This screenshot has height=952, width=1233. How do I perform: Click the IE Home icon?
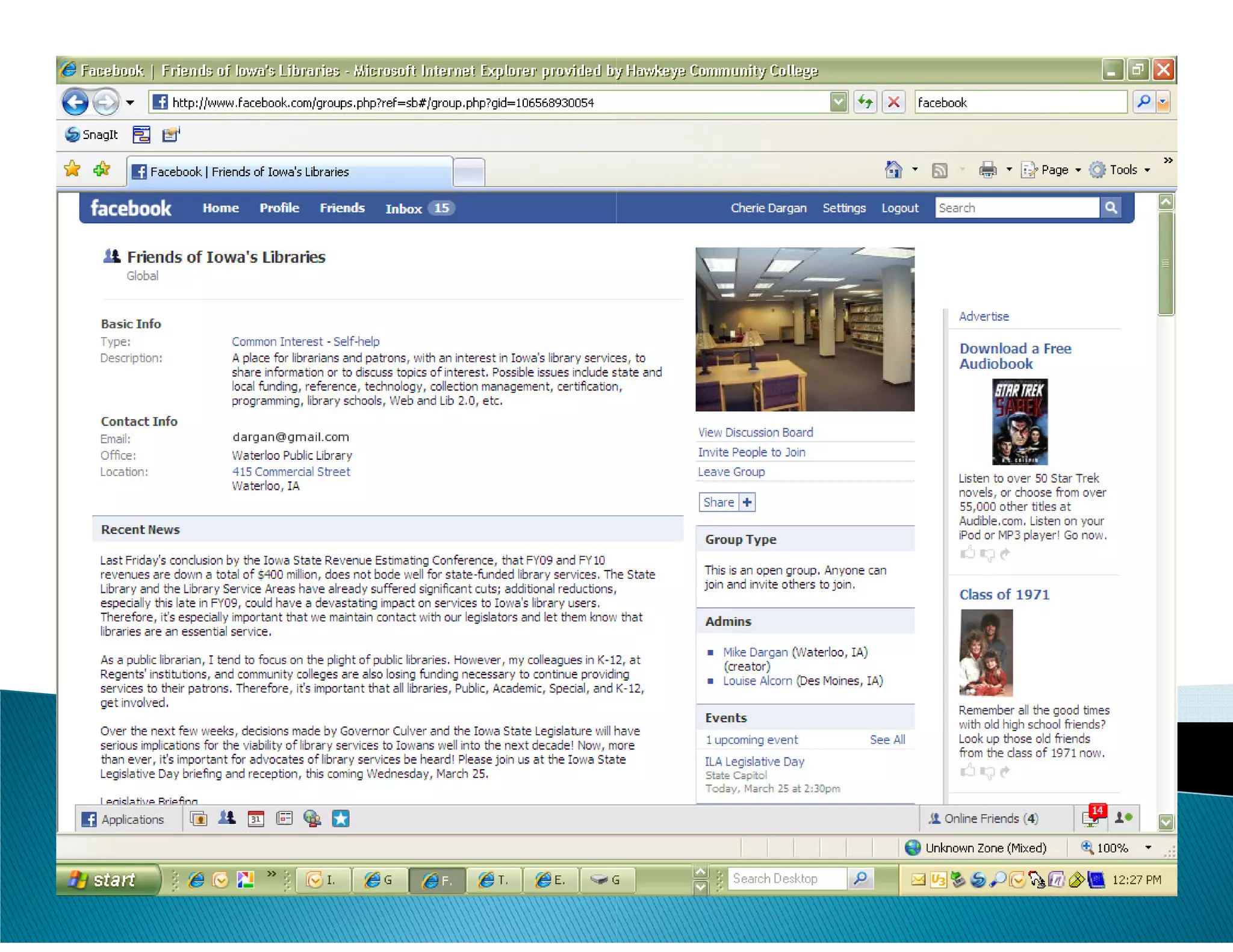pyautogui.click(x=893, y=170)
